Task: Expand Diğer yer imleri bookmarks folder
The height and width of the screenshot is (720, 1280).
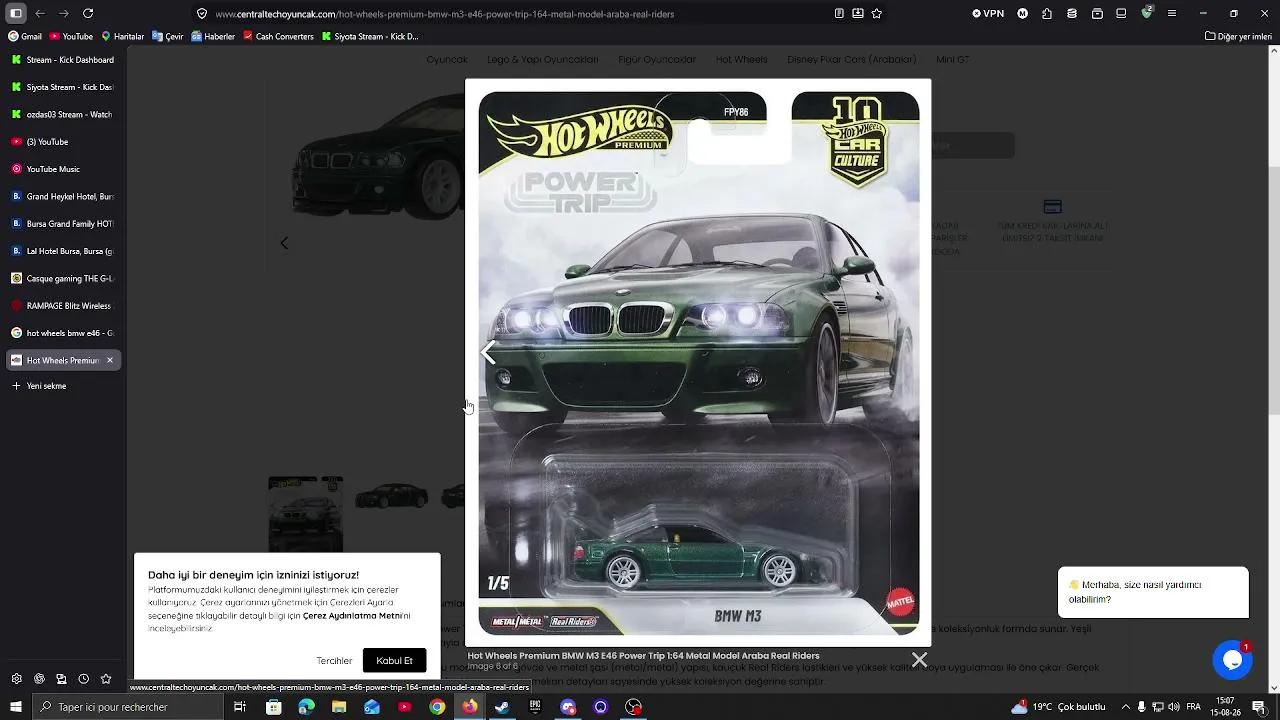Action: tap(1238, 37)
